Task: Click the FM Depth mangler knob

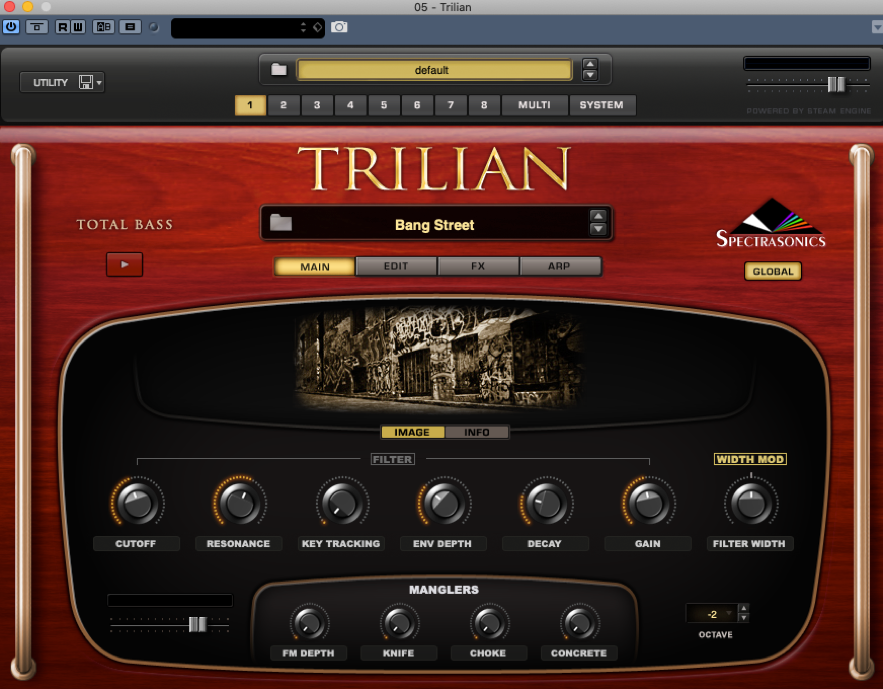Action: 309,623
